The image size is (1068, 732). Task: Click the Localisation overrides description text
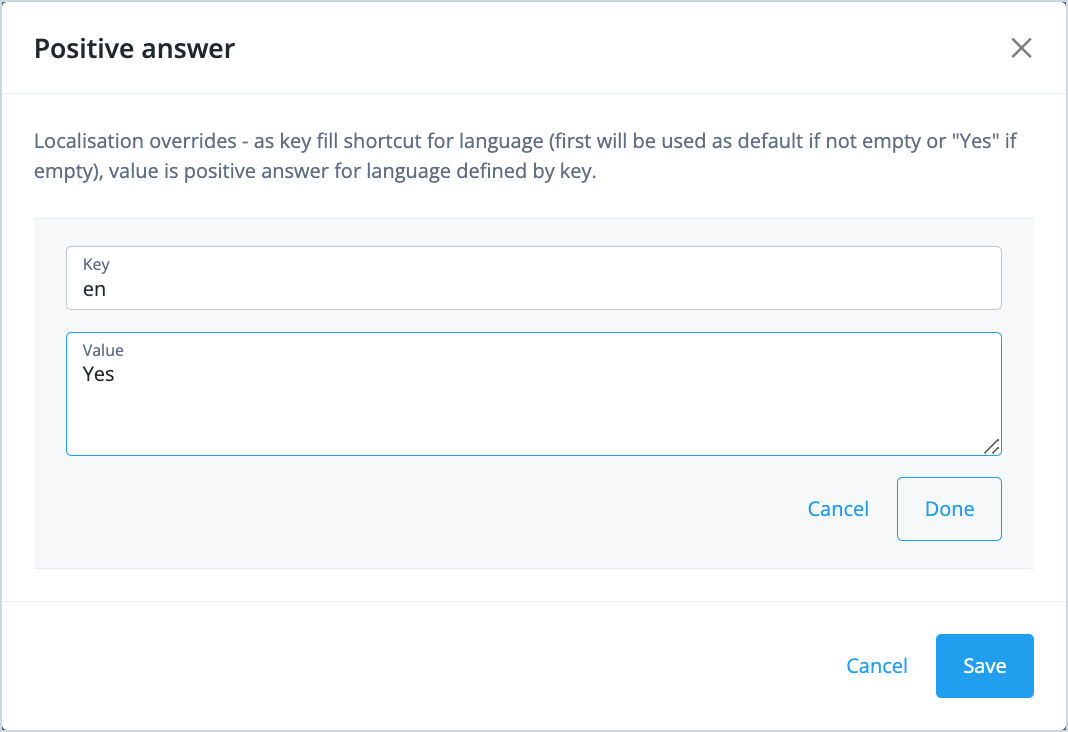[525, 155]
